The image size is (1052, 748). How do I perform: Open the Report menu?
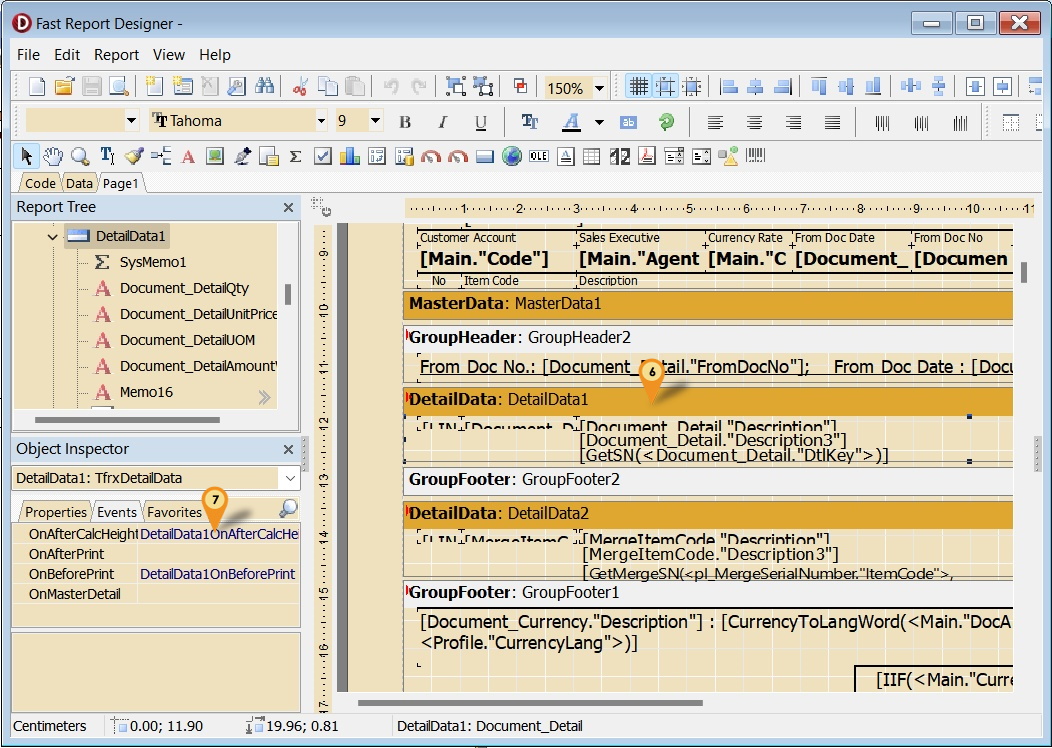pos(116,55)
